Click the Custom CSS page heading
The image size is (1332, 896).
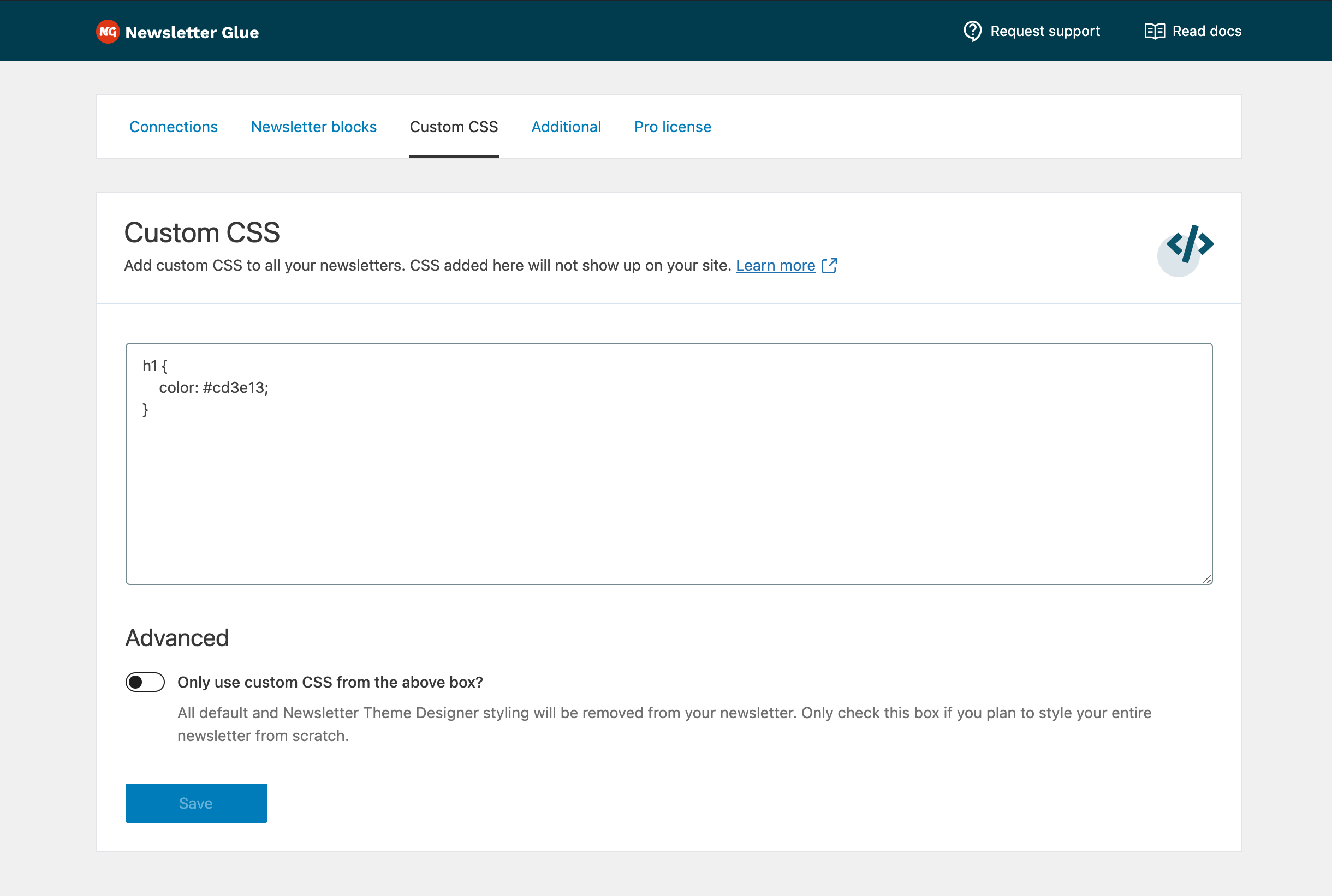pos(202,232)
